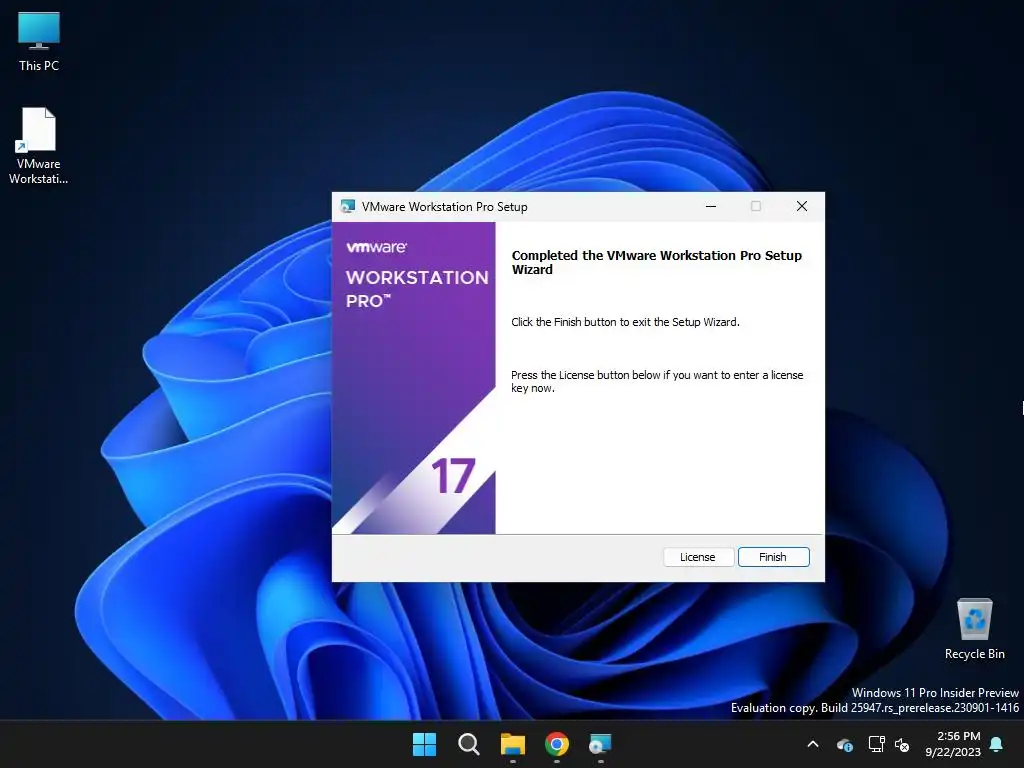
Task: Launch Google Chrome from taskbar
Action: [x=557, y=744]
